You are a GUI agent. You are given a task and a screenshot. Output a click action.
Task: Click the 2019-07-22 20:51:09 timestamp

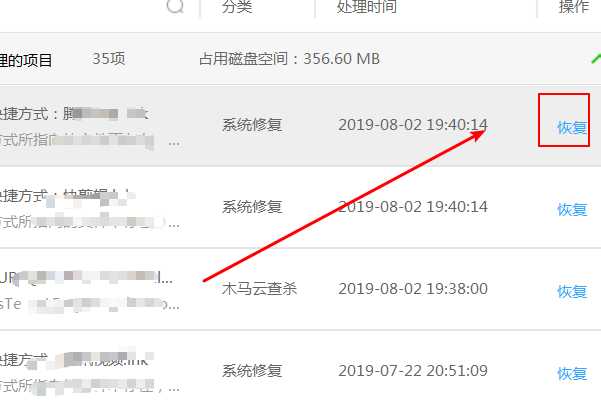coord(413,371)
